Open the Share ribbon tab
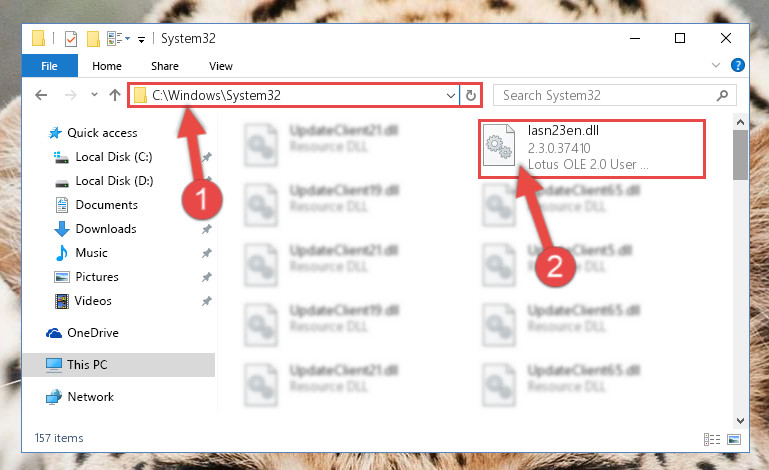The height and width of the screenshot is (470, 769). (165, 66)
